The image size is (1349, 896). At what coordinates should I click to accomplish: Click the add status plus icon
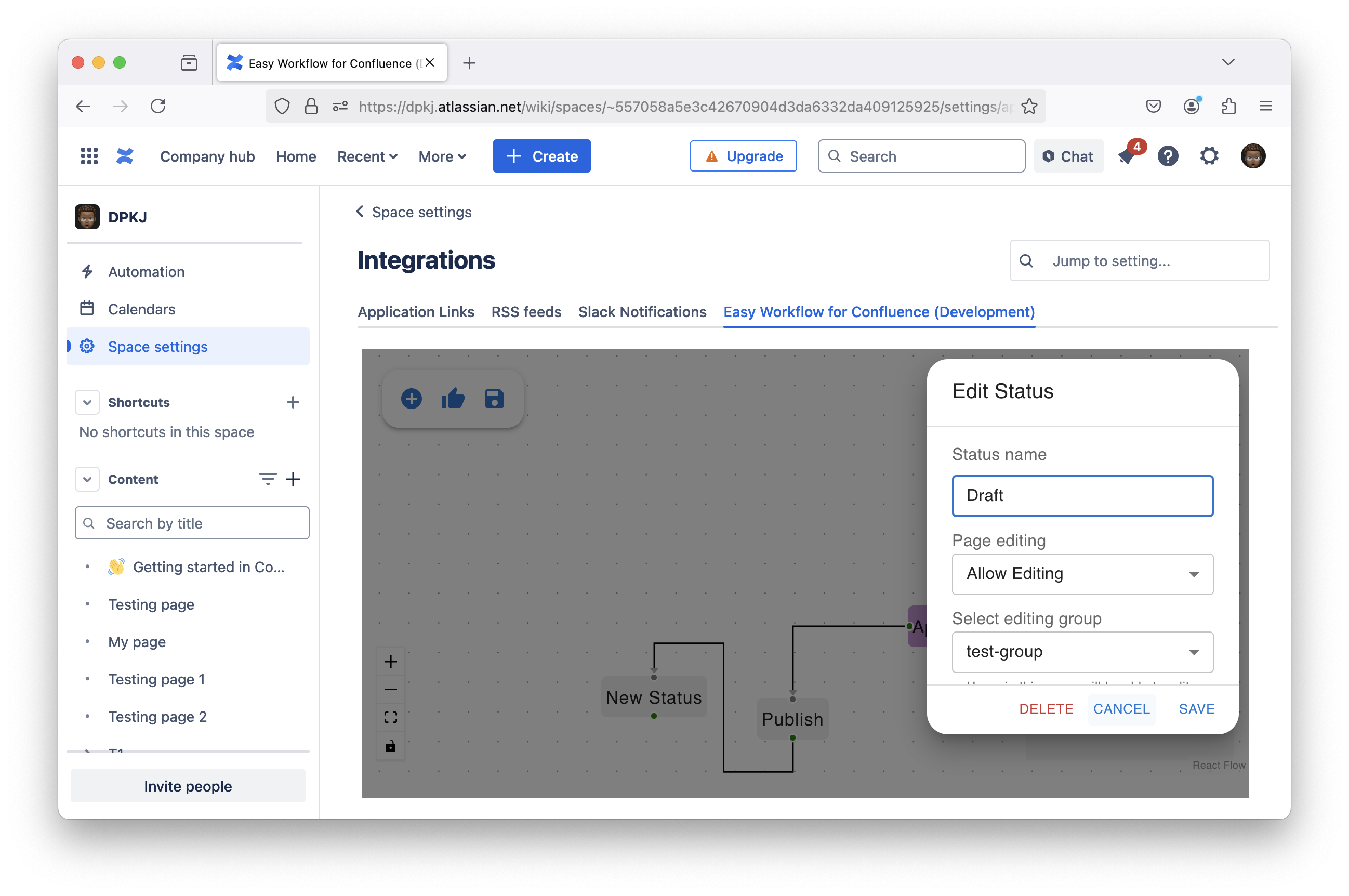(x=411, y=398)
